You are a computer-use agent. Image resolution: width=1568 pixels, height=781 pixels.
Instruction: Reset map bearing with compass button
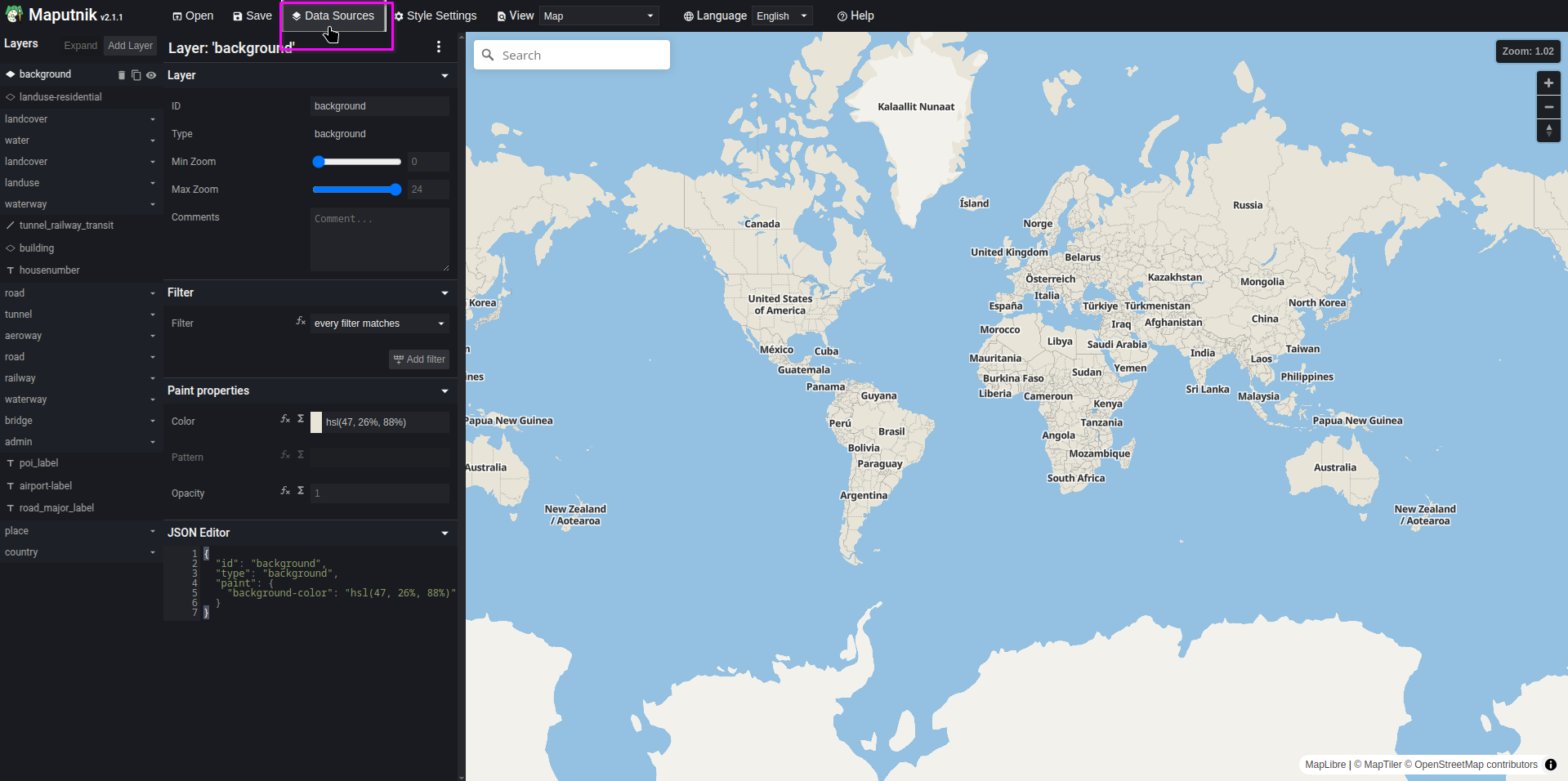click(1548, 131)
